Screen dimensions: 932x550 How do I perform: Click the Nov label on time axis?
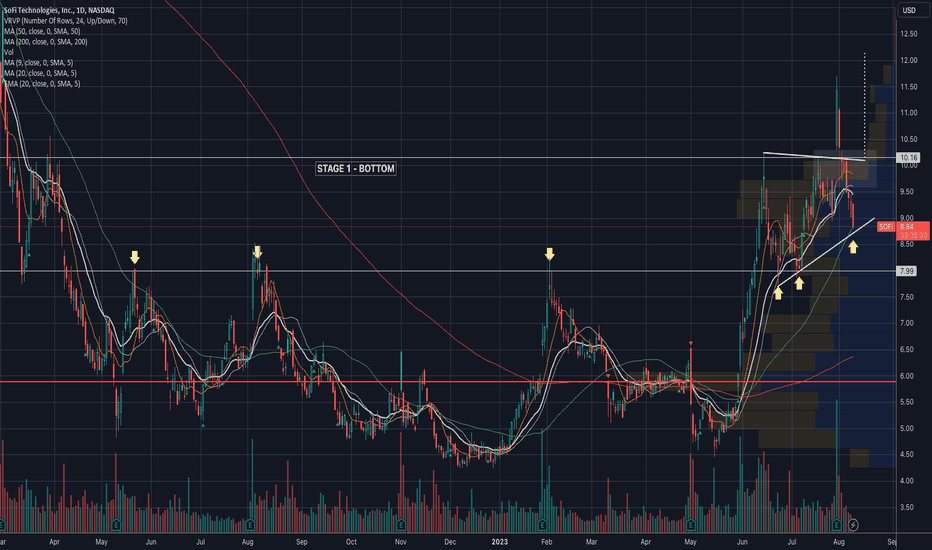(401, 542)
